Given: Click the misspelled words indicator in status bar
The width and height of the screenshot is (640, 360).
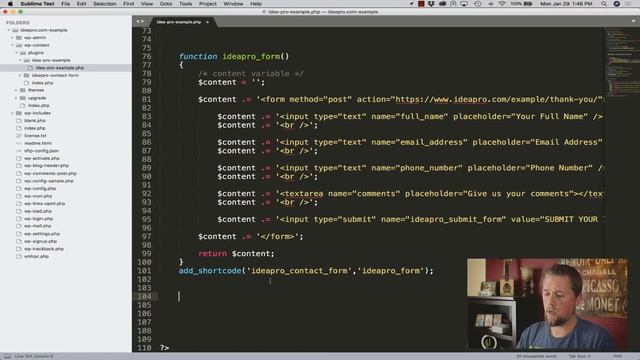Looking at the screenshot, I should (x=536, y=356).
